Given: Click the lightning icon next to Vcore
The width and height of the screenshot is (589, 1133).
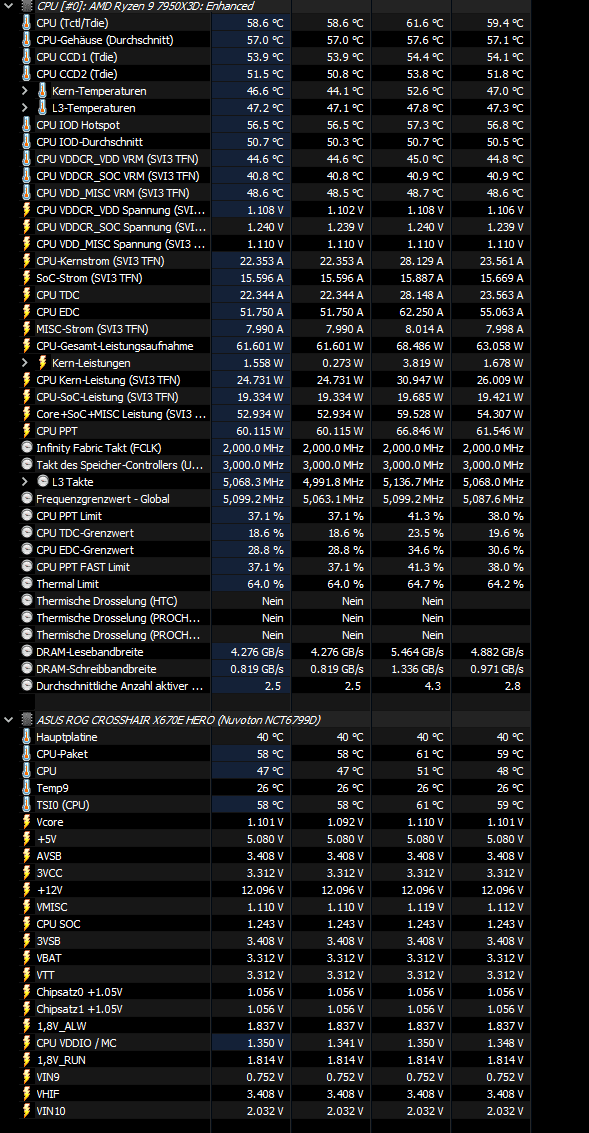Looking at the screenshot, I should (27, 822).
